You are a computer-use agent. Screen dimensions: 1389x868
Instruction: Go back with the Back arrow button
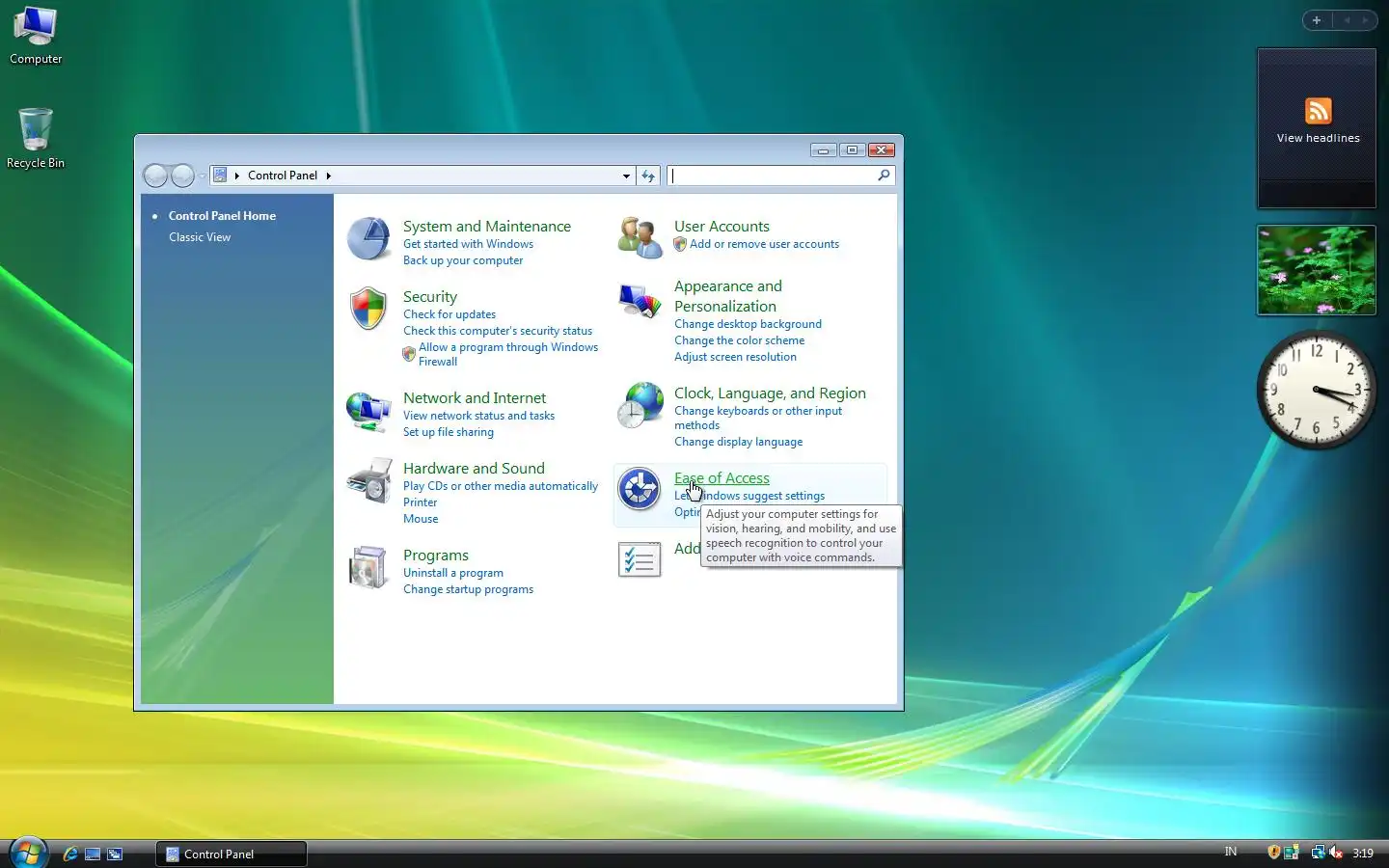(155, 176)
